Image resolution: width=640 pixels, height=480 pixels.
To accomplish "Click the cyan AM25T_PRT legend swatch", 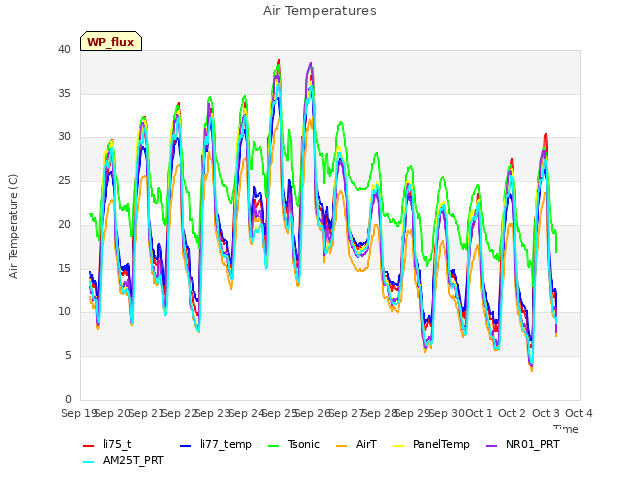I will click(89, 462).
